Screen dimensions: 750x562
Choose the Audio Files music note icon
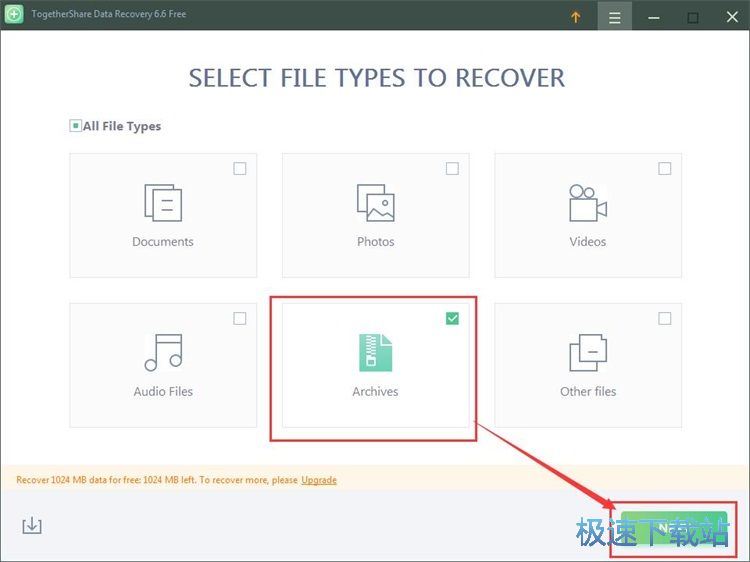tap(163, 353)
